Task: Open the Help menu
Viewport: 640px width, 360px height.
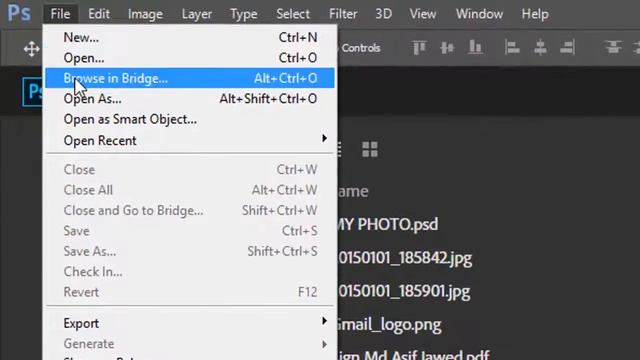Action: coord(535,14)
